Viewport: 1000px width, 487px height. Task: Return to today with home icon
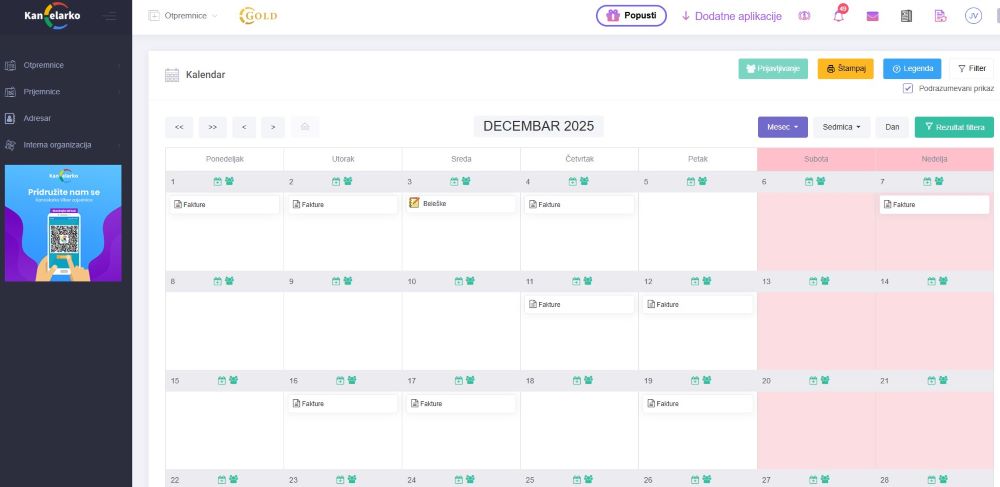tap(305, 127)
